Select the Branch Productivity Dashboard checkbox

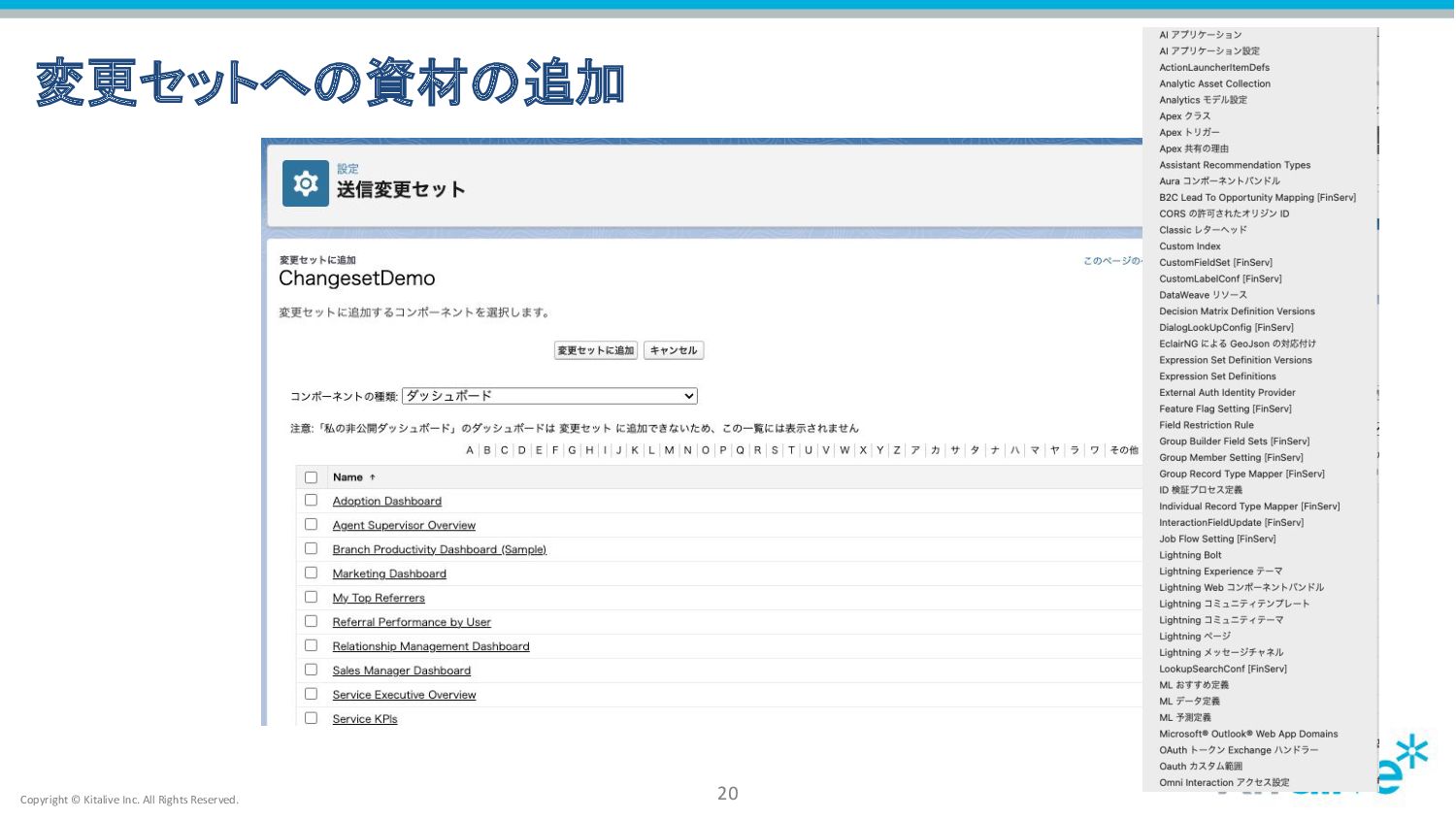(311, 549)
